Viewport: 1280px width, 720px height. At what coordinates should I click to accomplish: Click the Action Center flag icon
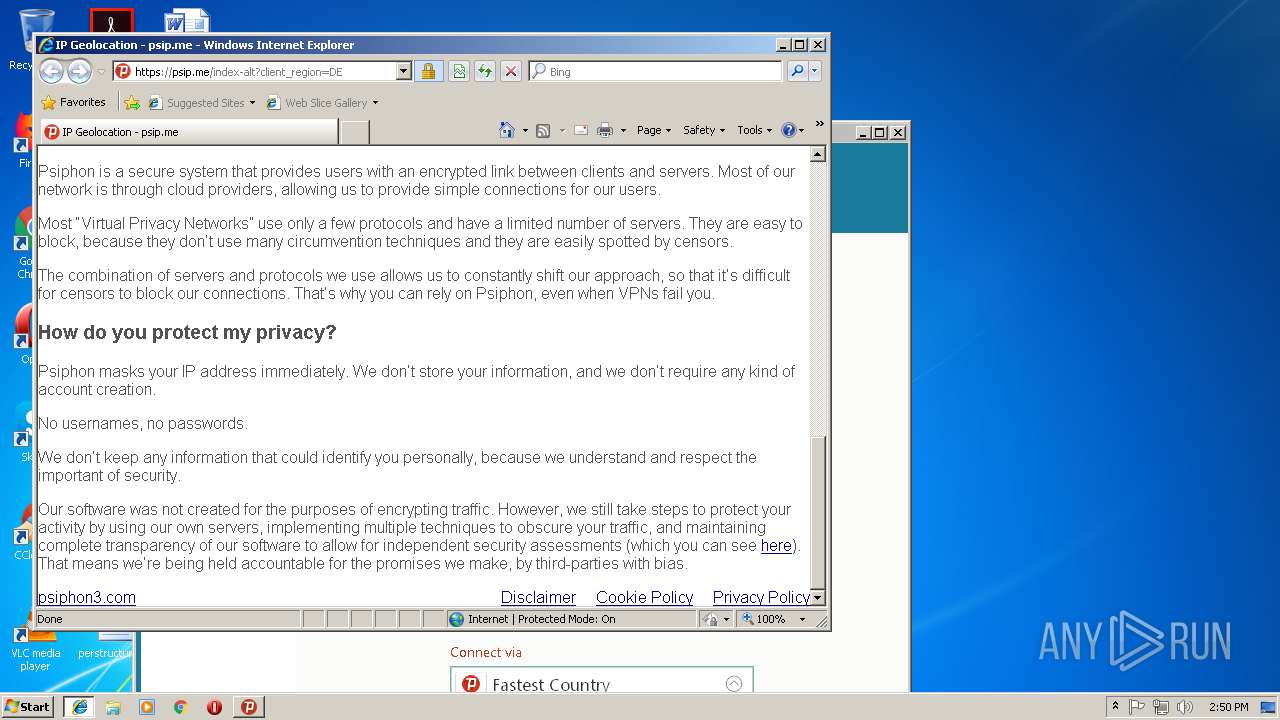pos(1137,707)
